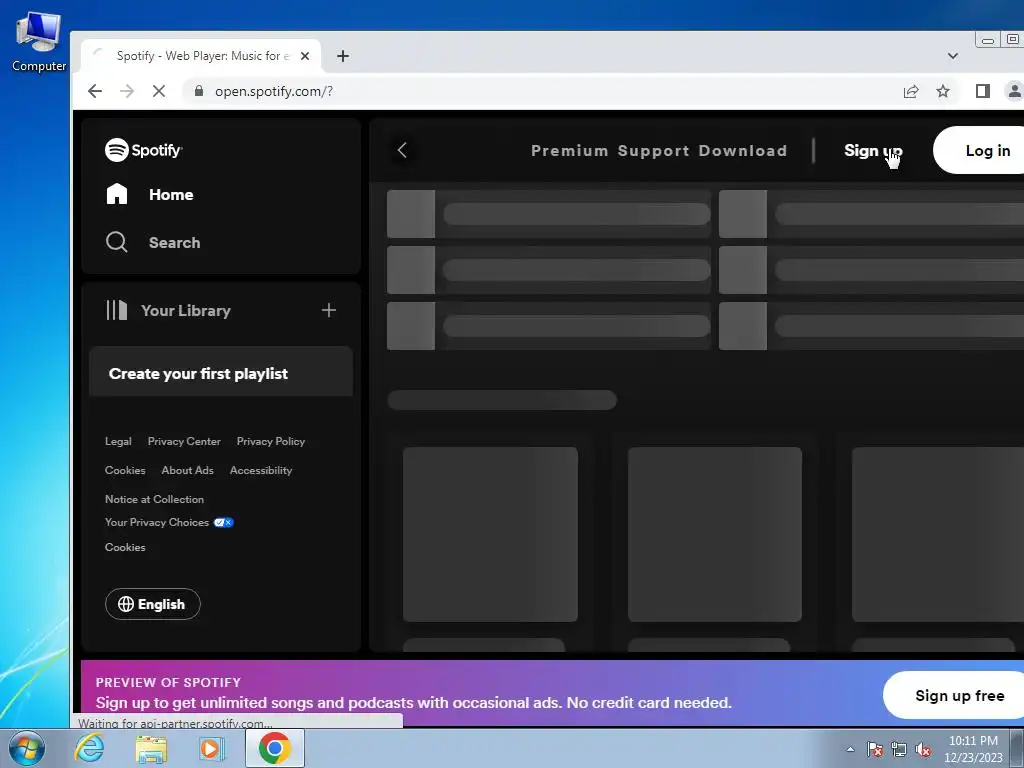Launch Internet Explorer from taskbar
The width and height of the screenshot is (1024, 768).
click(89, 748)
